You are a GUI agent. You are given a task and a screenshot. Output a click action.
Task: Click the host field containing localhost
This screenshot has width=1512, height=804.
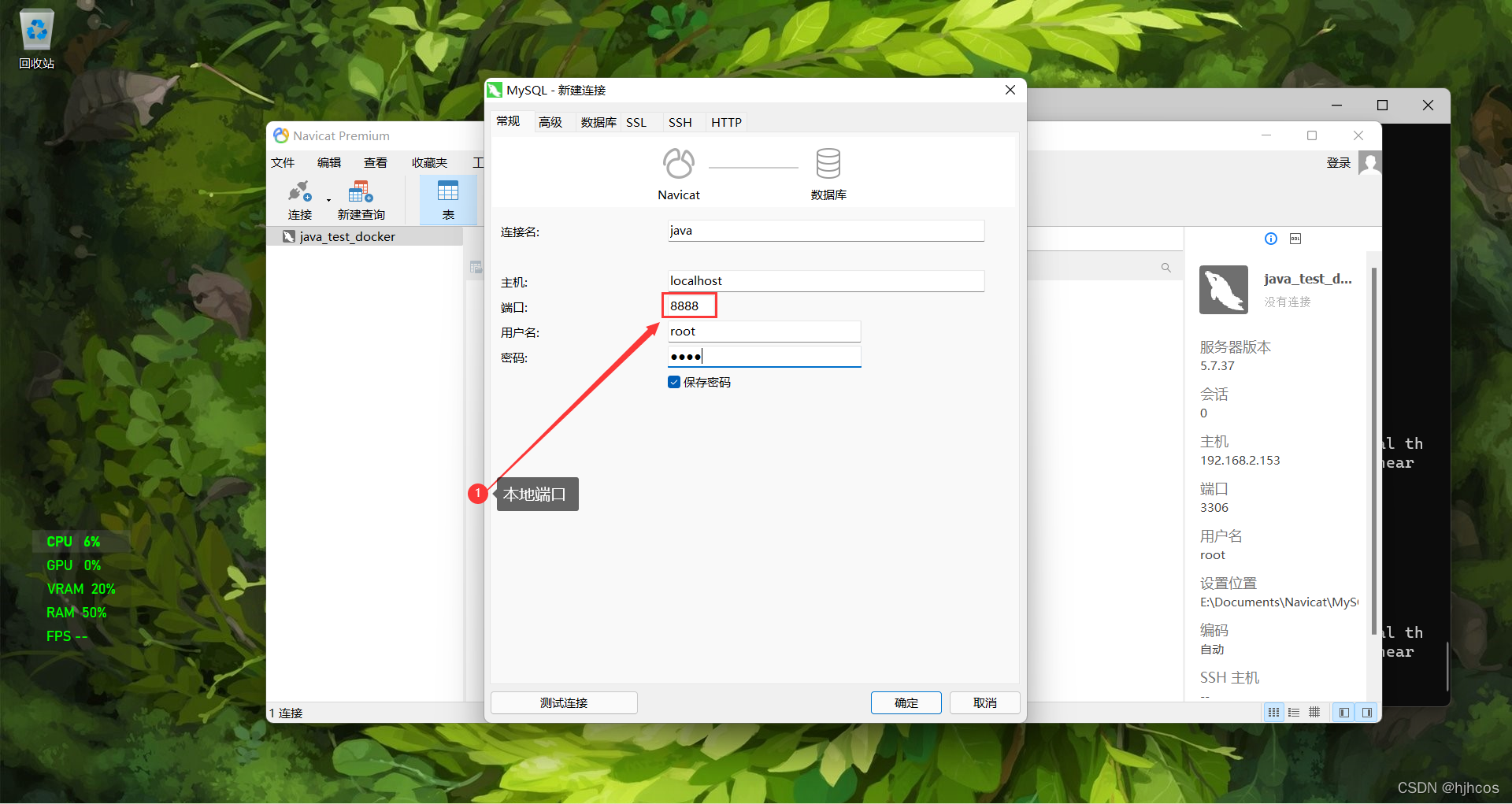pos(826,281)
